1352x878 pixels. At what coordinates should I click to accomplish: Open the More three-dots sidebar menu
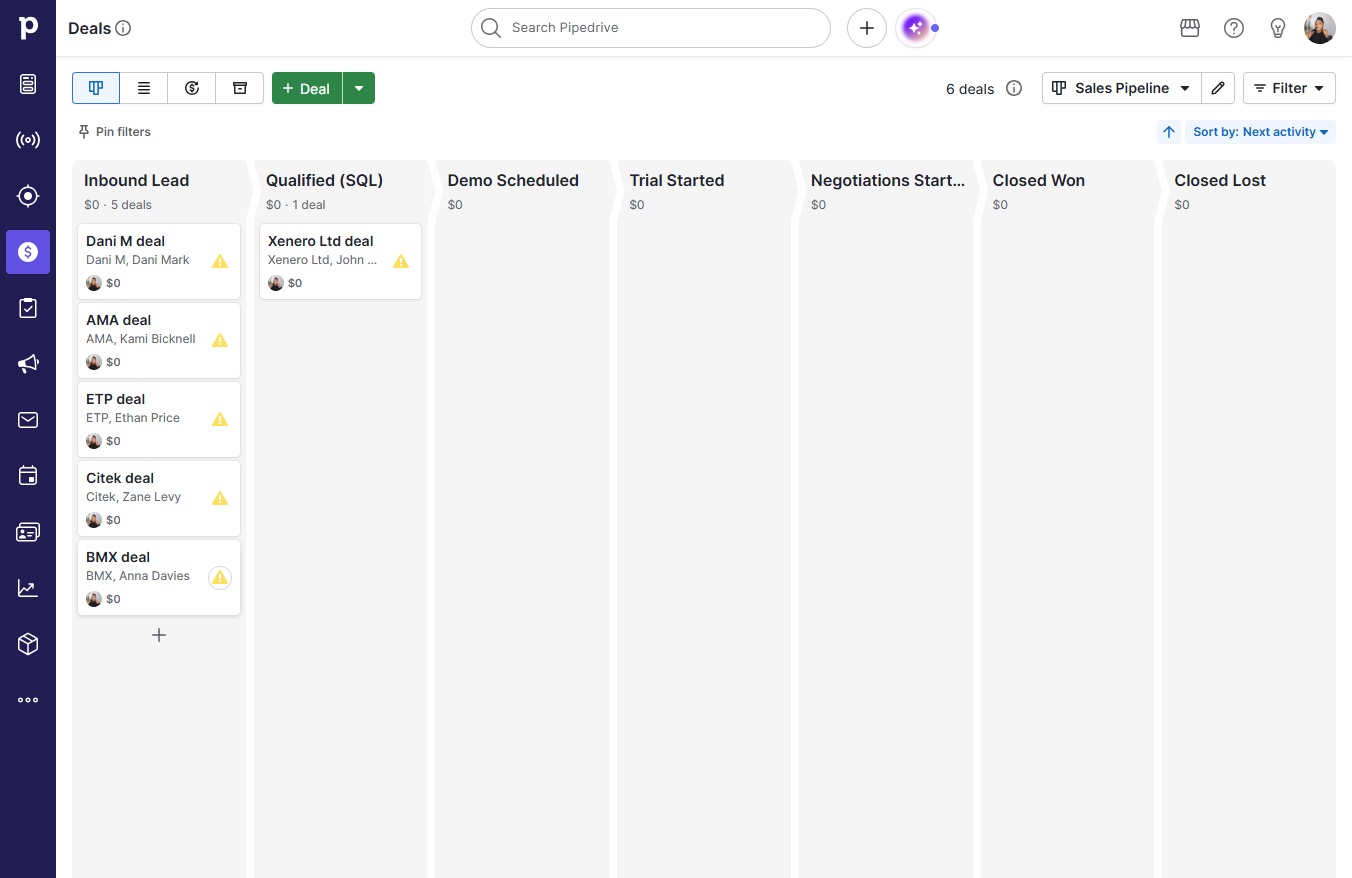(28, 700)
